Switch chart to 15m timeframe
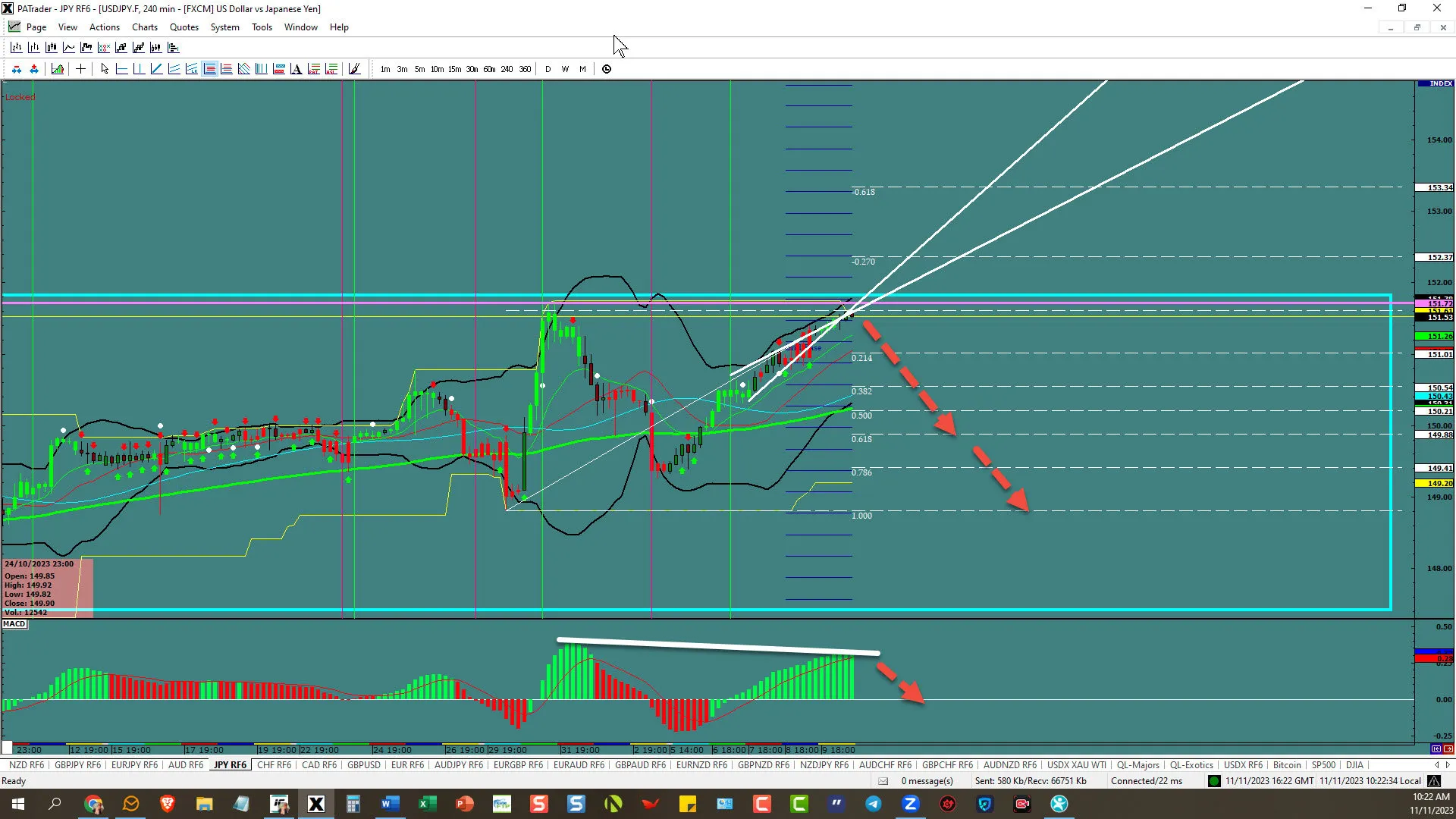The height and width of the screenshot is (819, 1456). [454, 69]
